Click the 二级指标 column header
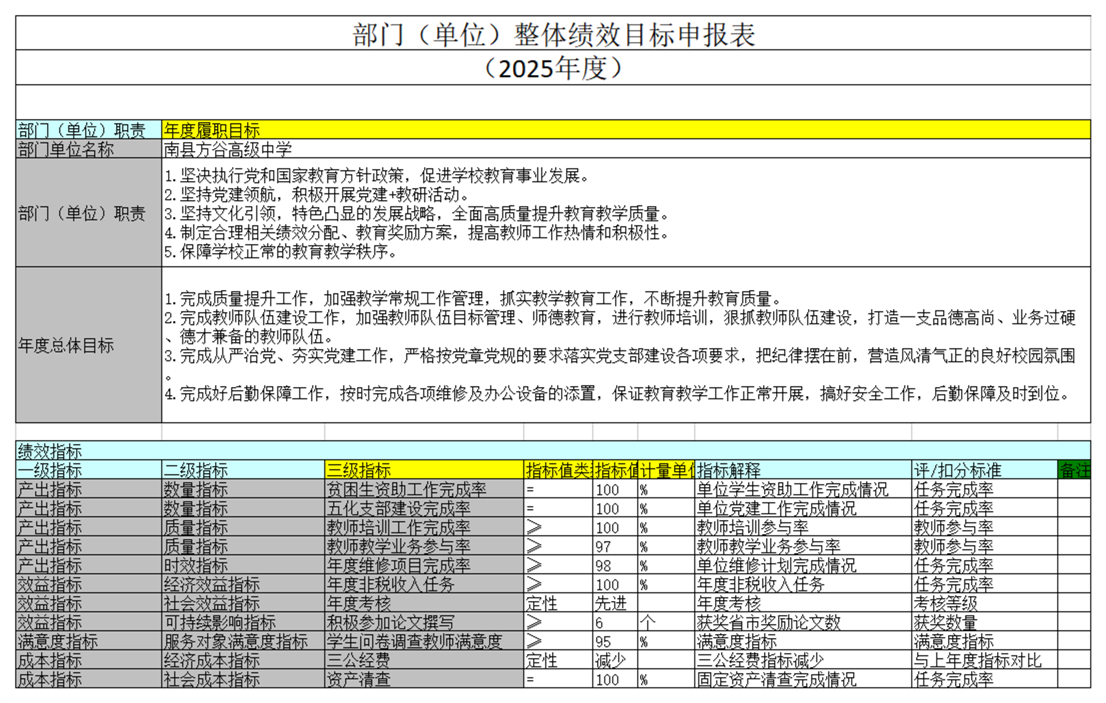 tap(243, 470)
